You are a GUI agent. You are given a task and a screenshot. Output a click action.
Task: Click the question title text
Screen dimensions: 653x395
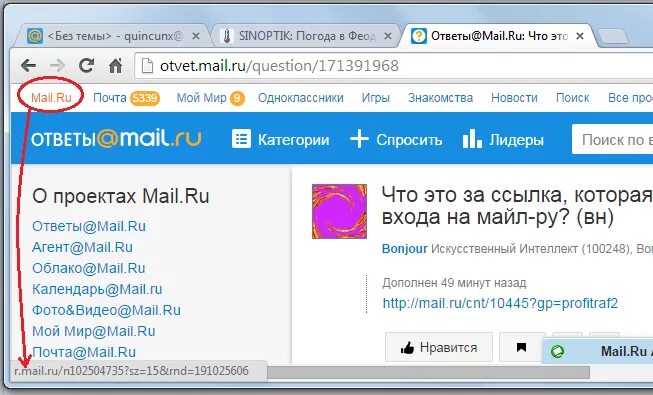point(516,206)
